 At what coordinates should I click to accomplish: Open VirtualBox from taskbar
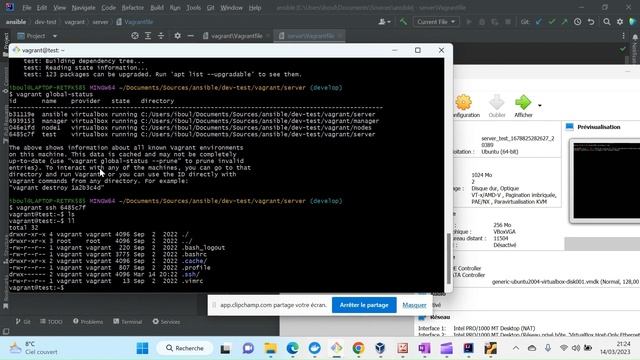coord(380,348)
